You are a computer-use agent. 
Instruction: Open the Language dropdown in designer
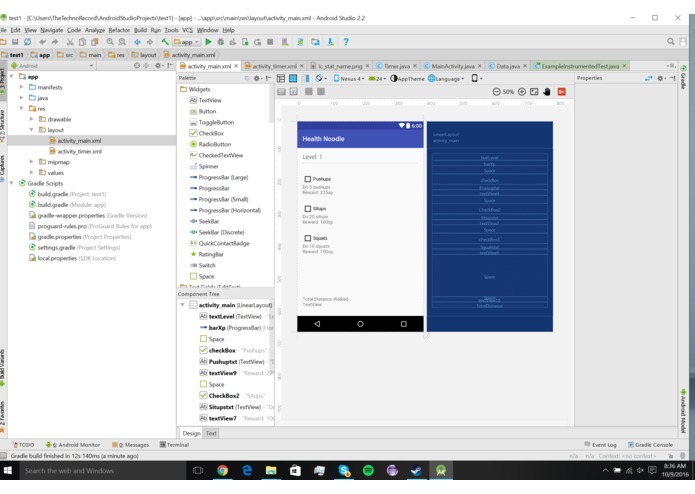[446, 78]
